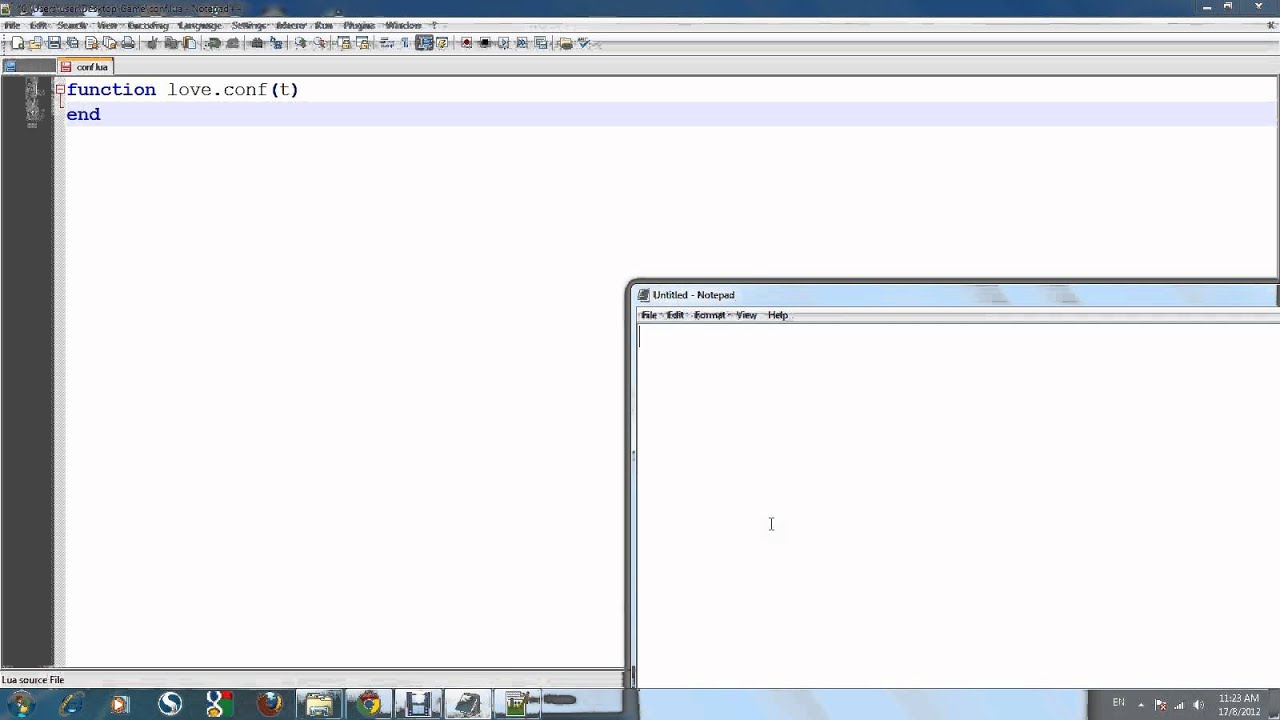Open Windows Explorer folder from the taskbar
This screenshot has width=1280, height=720.
point(320,704)
